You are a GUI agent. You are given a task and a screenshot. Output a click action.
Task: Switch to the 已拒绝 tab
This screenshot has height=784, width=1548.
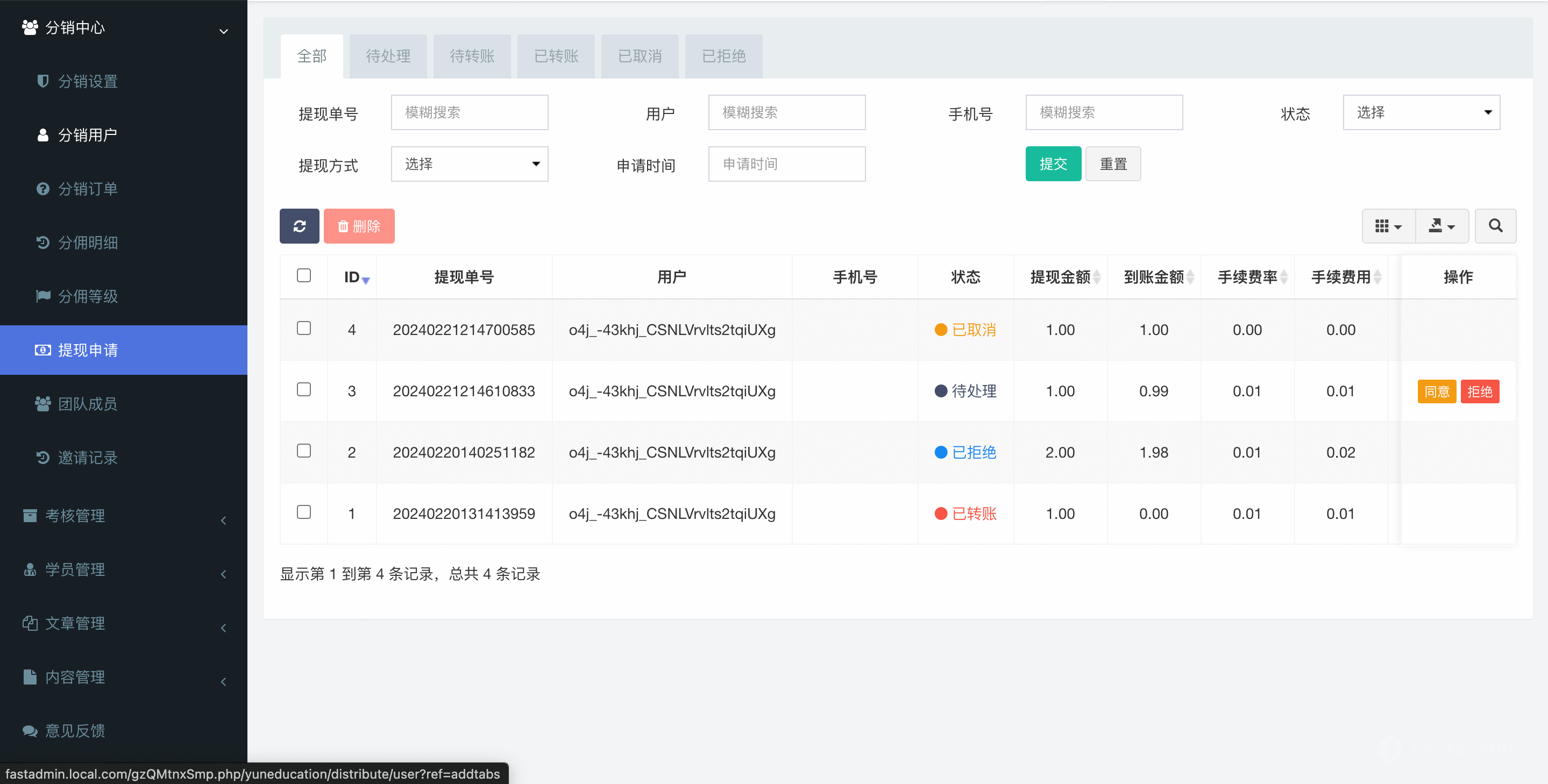tap(724, 56)
